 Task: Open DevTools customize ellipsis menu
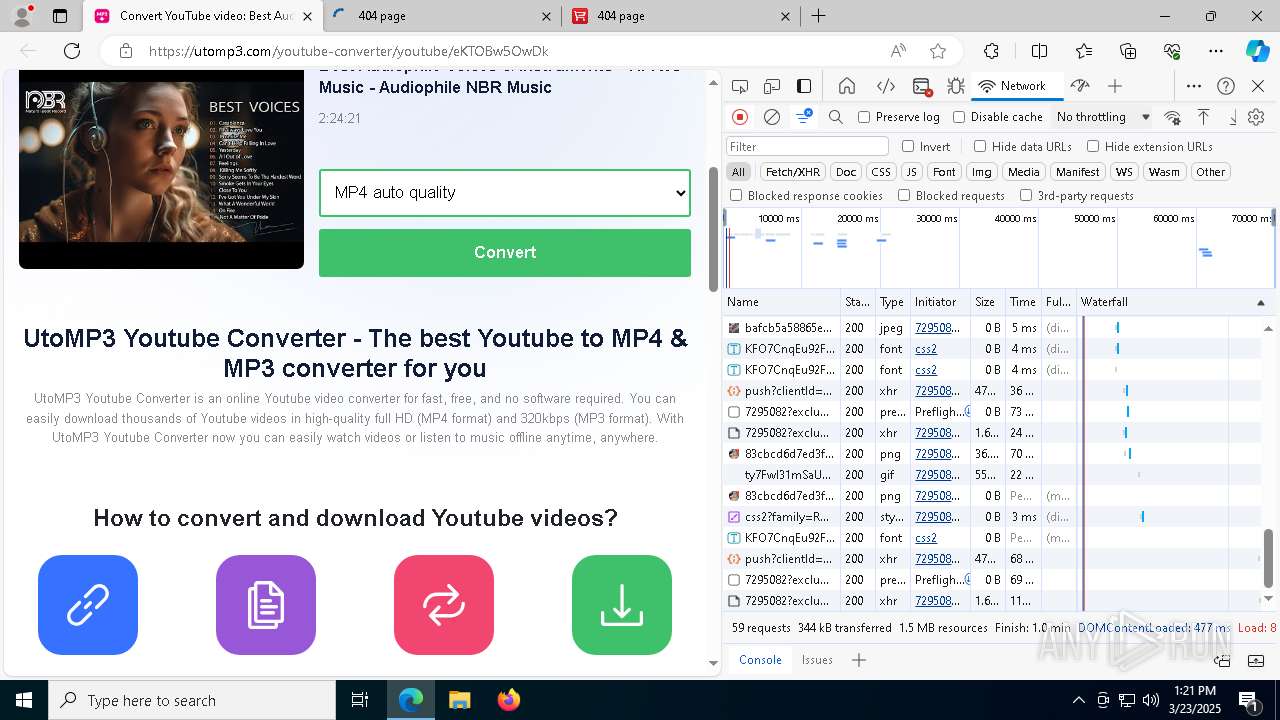tap(1194, 86)
